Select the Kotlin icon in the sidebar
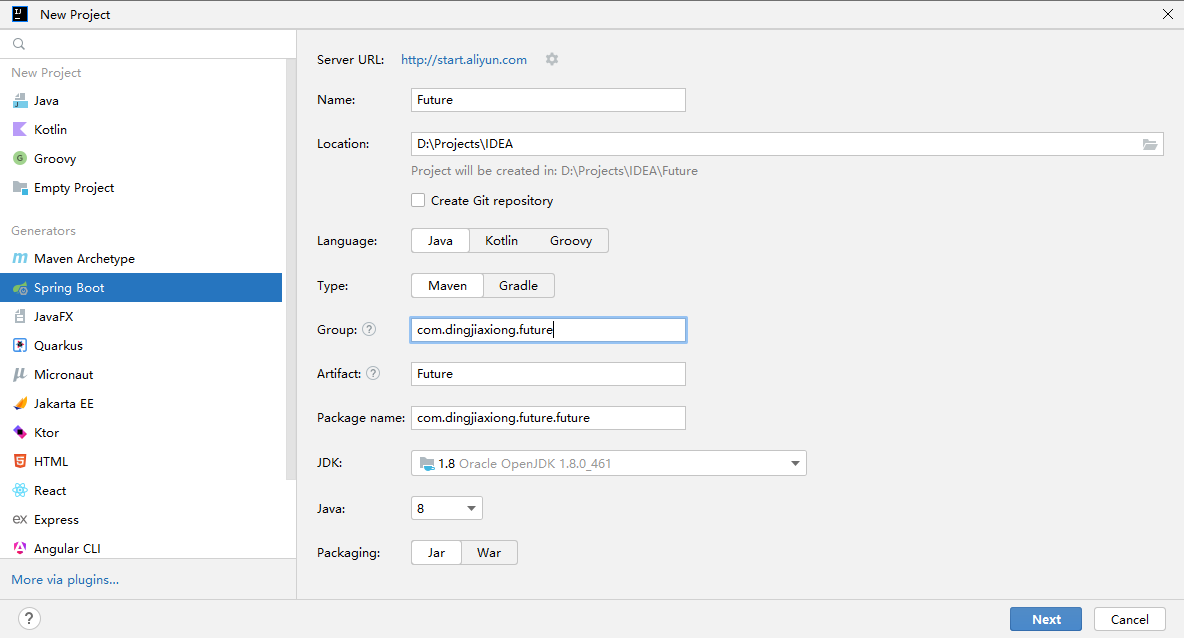Screen dimensions: 1184x638 (20, 130)
